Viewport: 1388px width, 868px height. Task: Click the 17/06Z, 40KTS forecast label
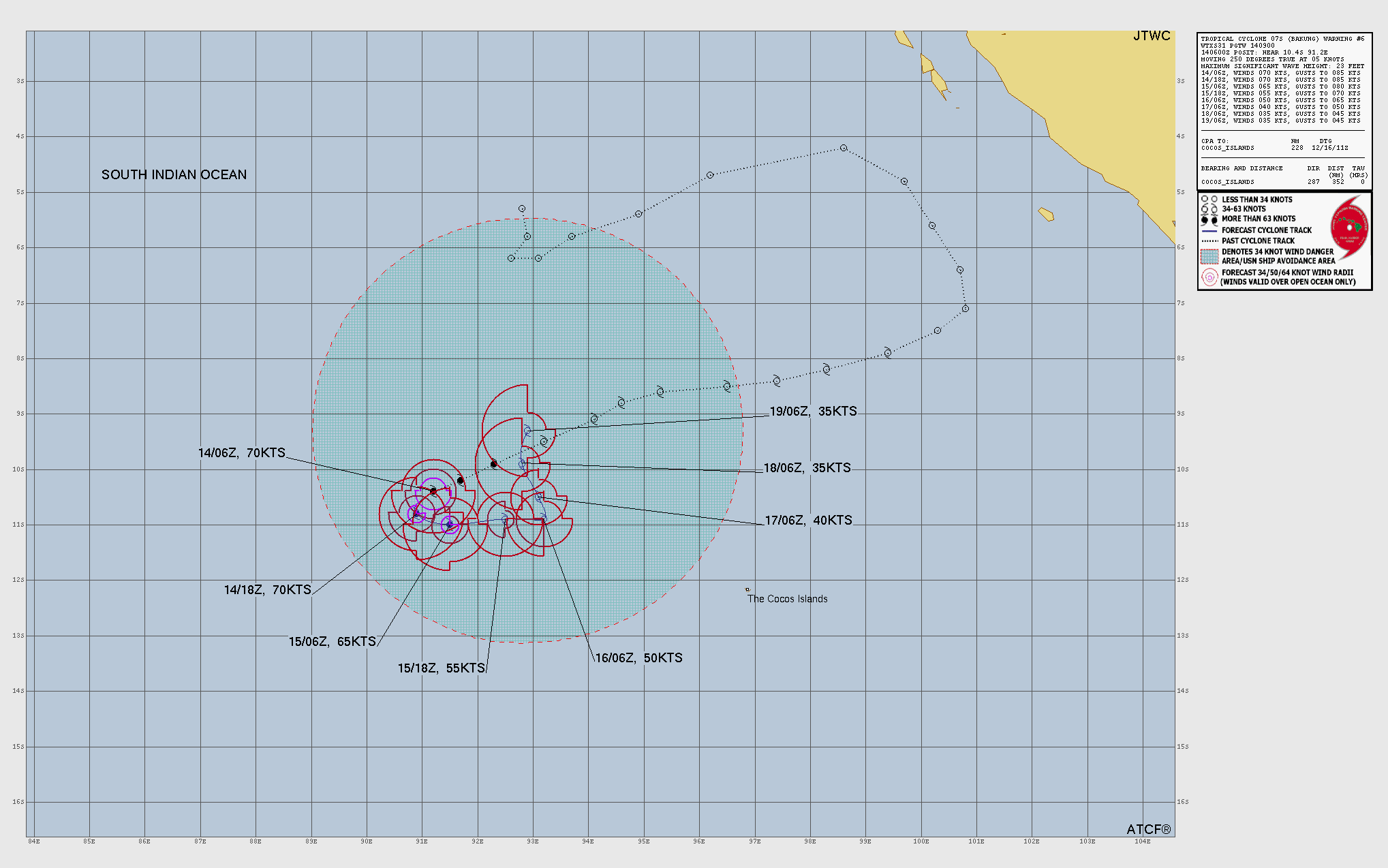click(x=808, y=521)
